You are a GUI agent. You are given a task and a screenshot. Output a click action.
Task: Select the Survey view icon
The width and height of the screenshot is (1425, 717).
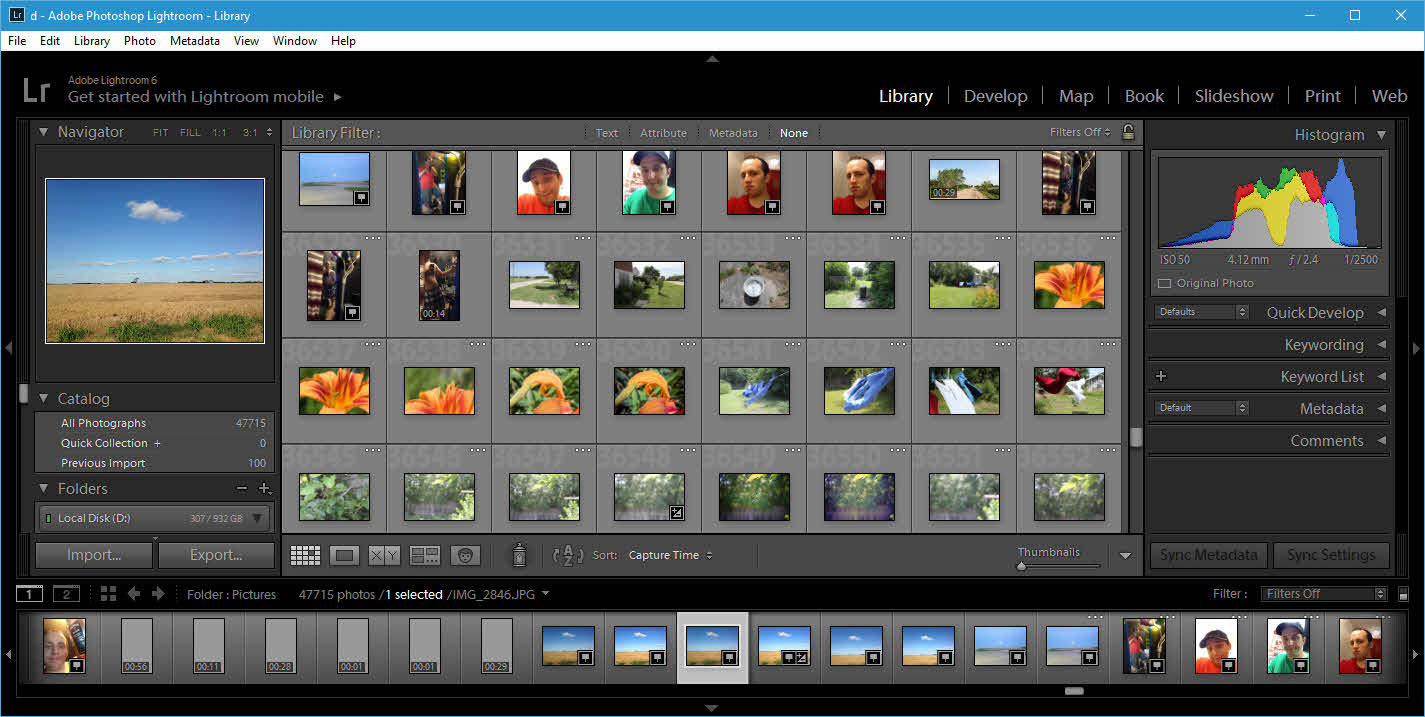(425, 555)
